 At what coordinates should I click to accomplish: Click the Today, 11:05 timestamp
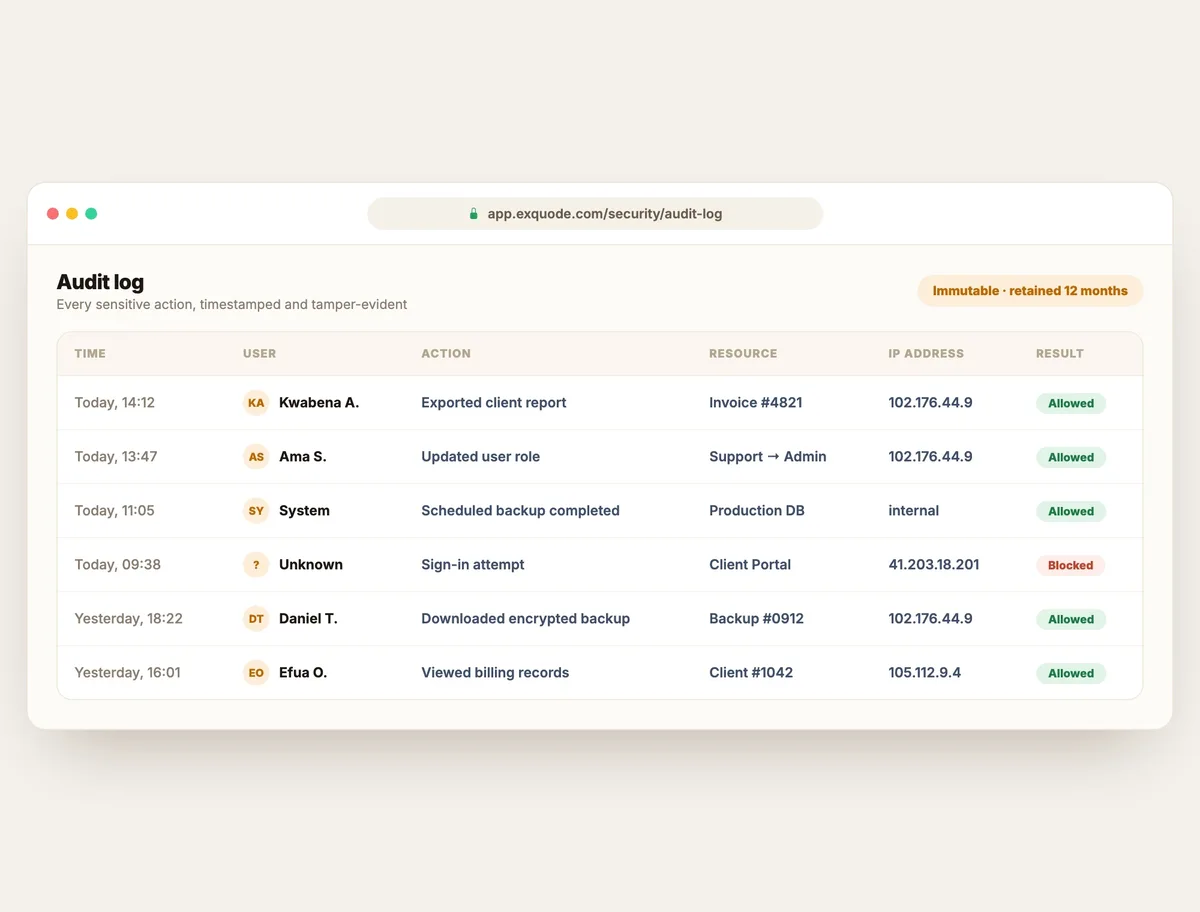click(115, 511)
